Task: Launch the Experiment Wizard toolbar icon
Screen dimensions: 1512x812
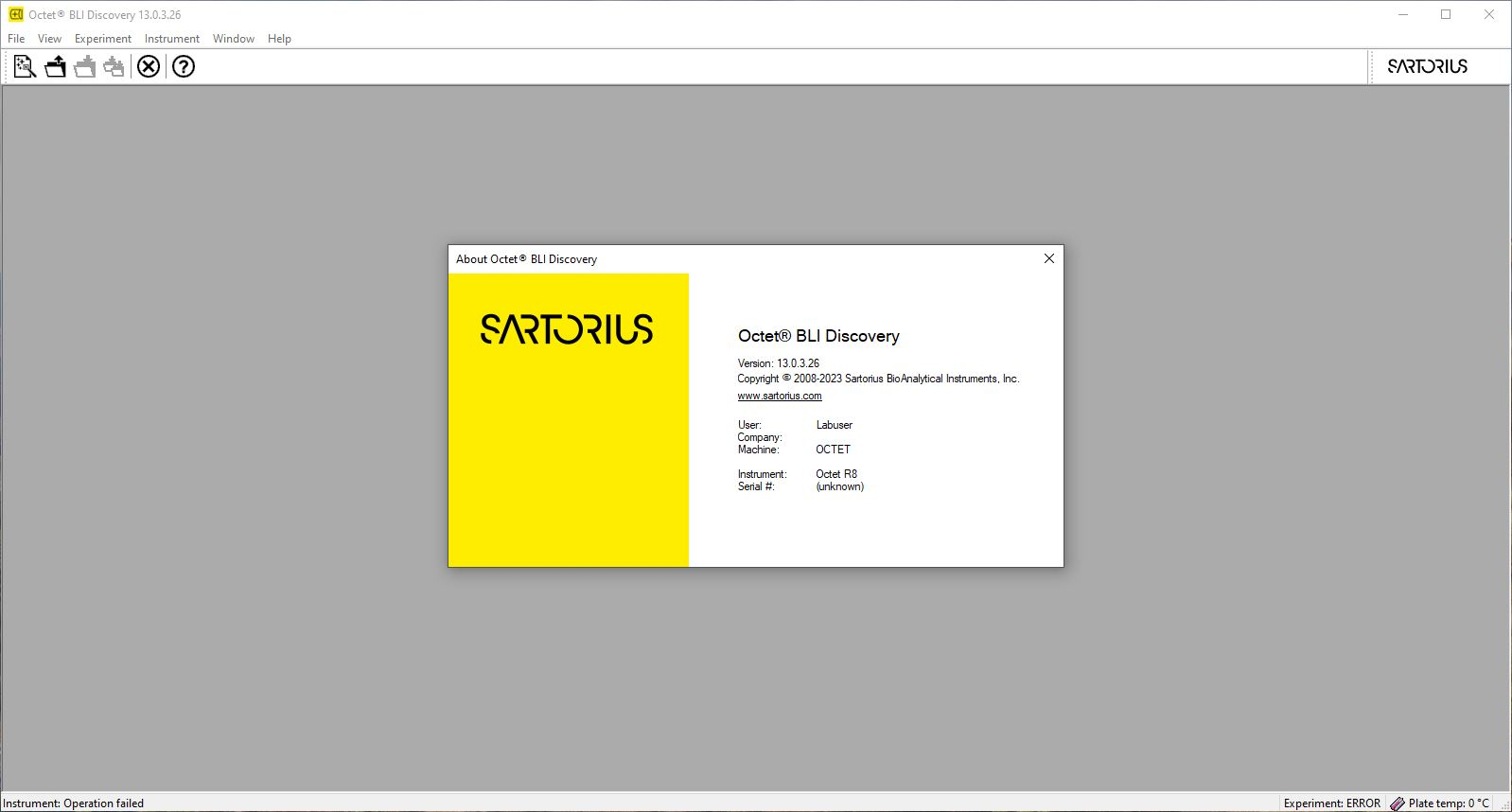Action: (25, 66)
